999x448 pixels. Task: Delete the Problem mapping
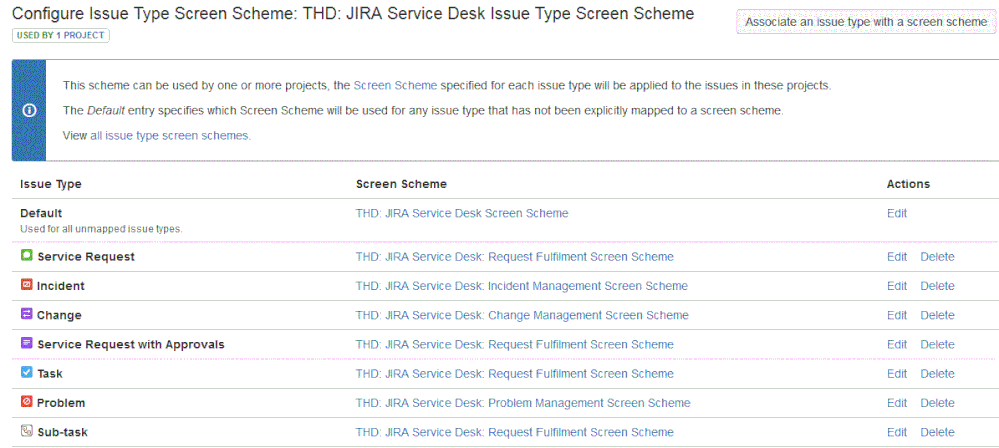click(937, 403)
